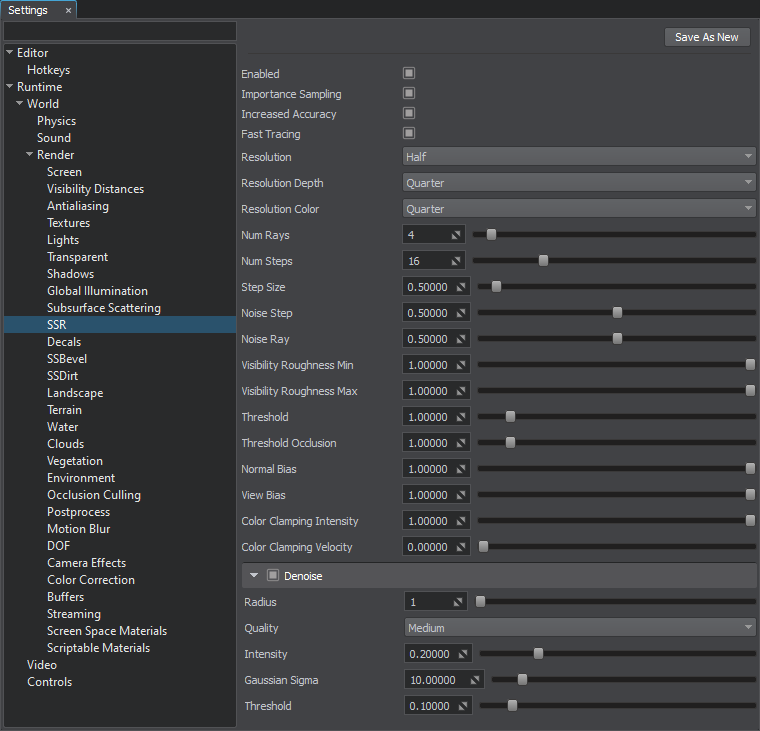
Task: Click the Num Rays slider handle
Action: pyautogui.click(x=491, y=235)
